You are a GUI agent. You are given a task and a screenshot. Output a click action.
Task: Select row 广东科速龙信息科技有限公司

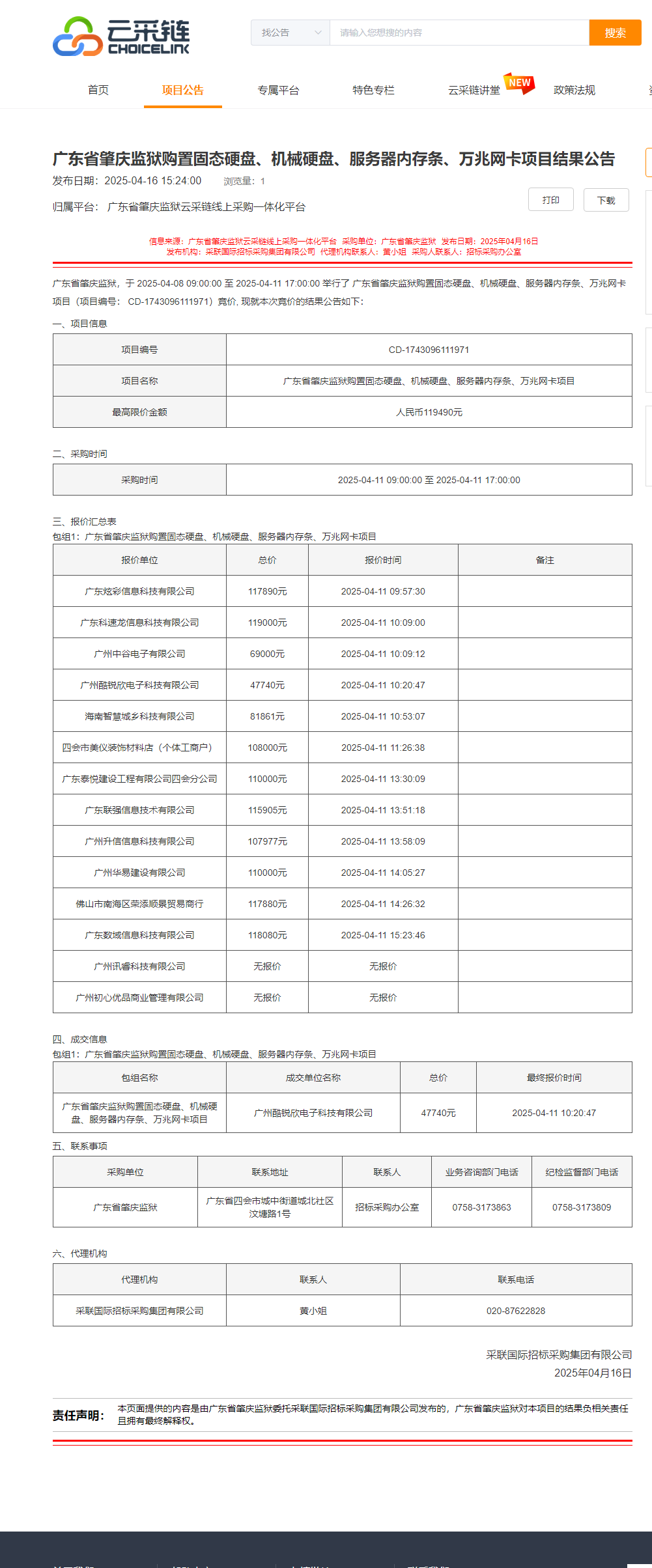[139, 623]
